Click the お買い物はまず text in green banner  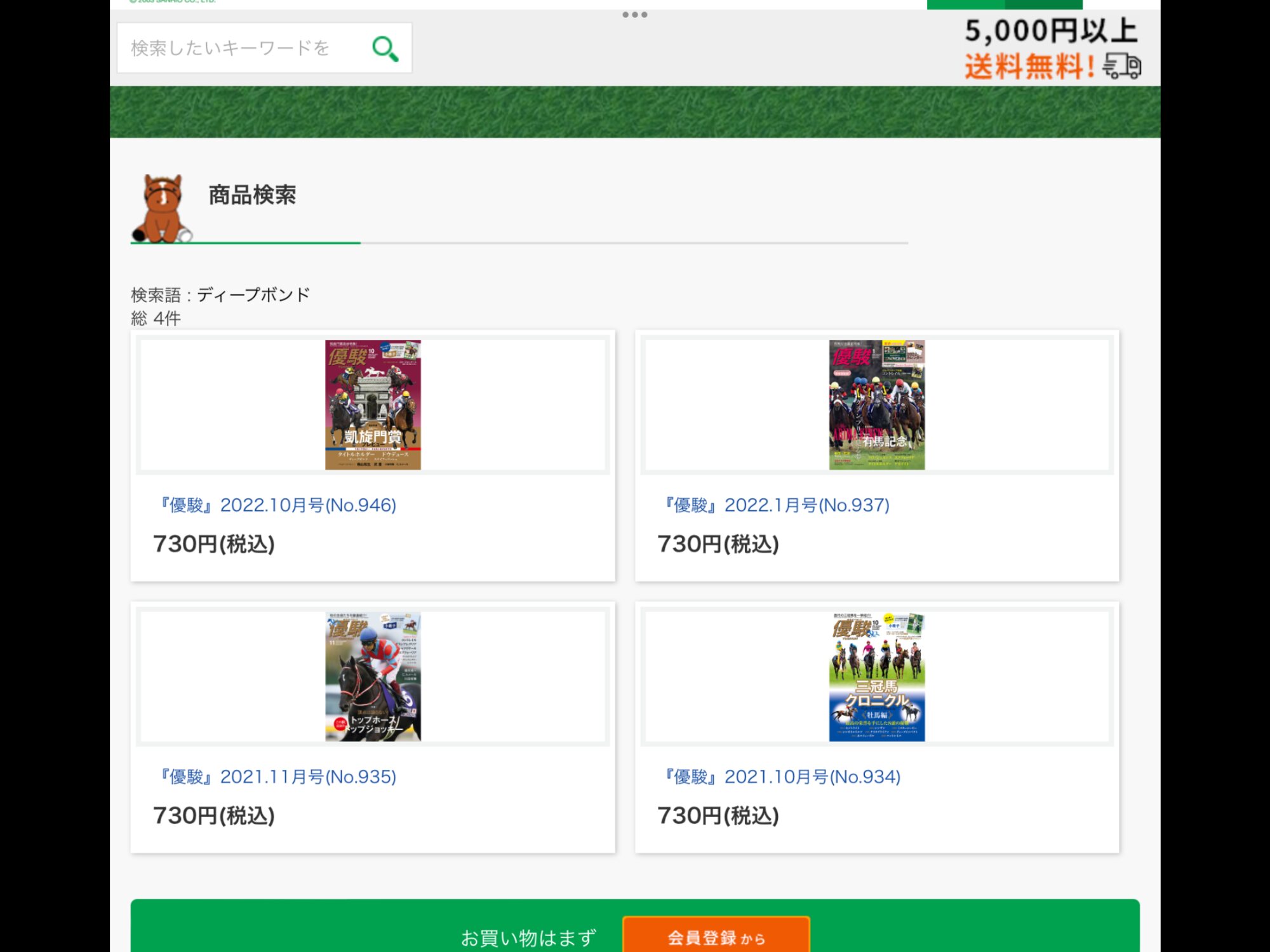pyautogui.click(x=528, y=937)
